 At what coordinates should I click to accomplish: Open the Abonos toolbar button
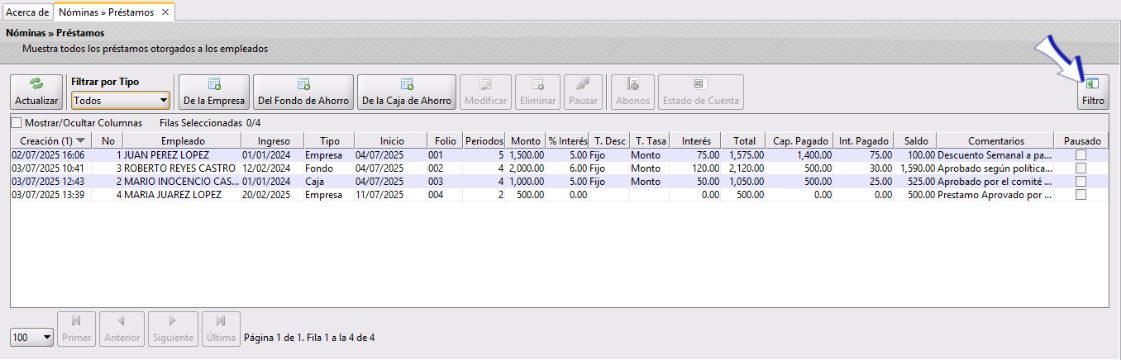[633, 92]
